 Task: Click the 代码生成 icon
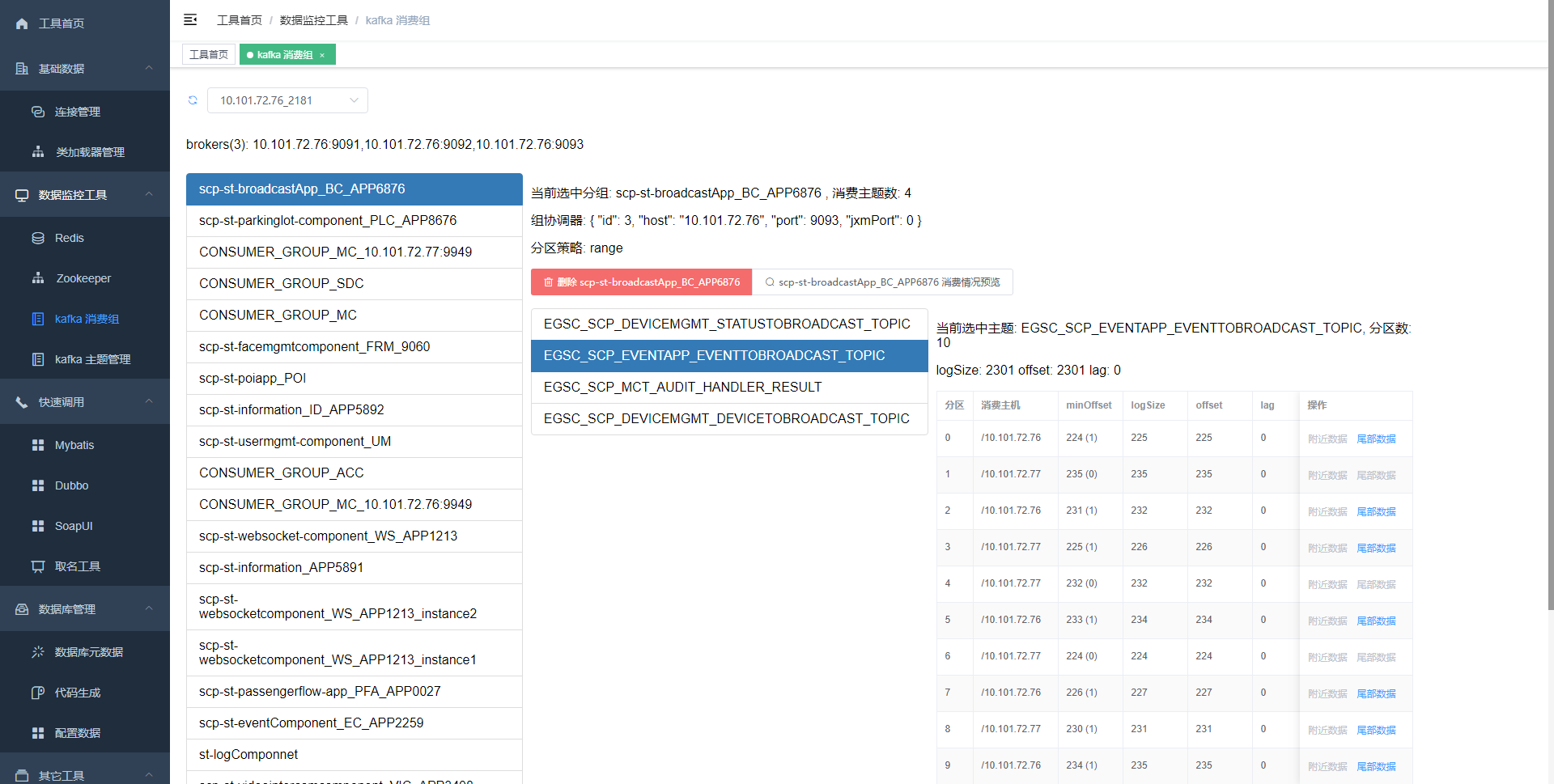click(x=38, y=693)
